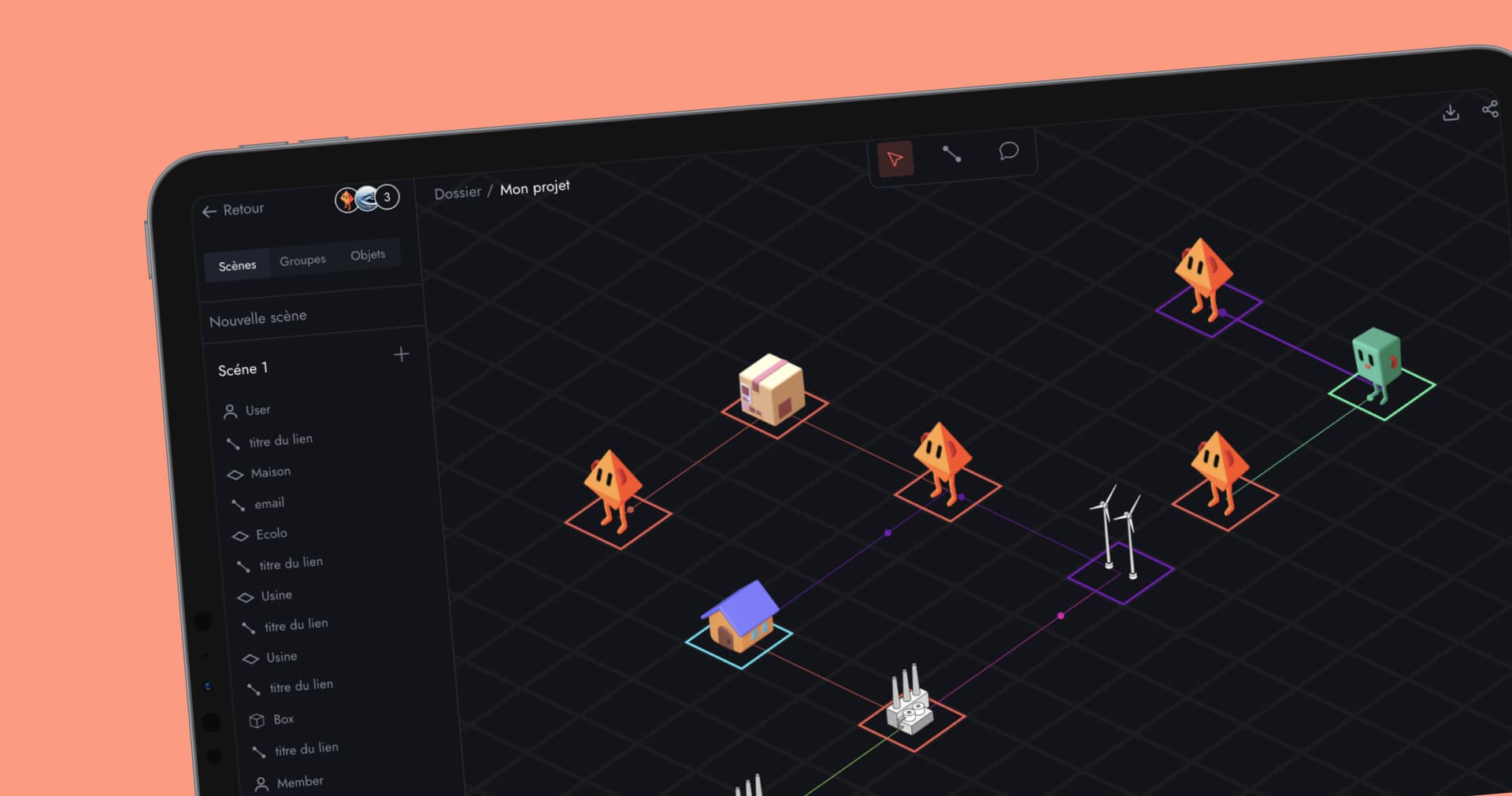Select the wind turbines object

[1118, 532]
